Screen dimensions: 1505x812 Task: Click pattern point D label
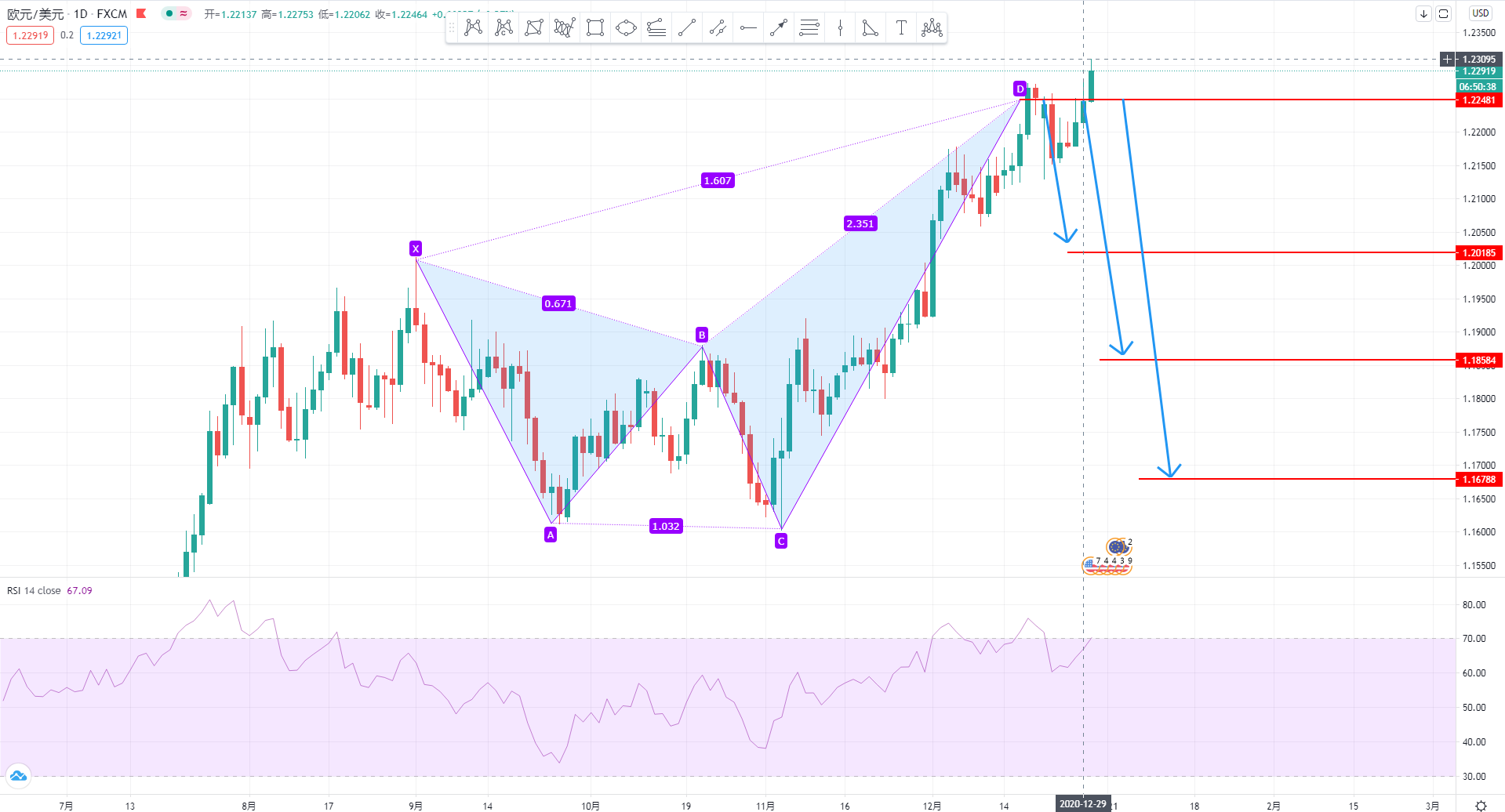(x=1020, y=89)
